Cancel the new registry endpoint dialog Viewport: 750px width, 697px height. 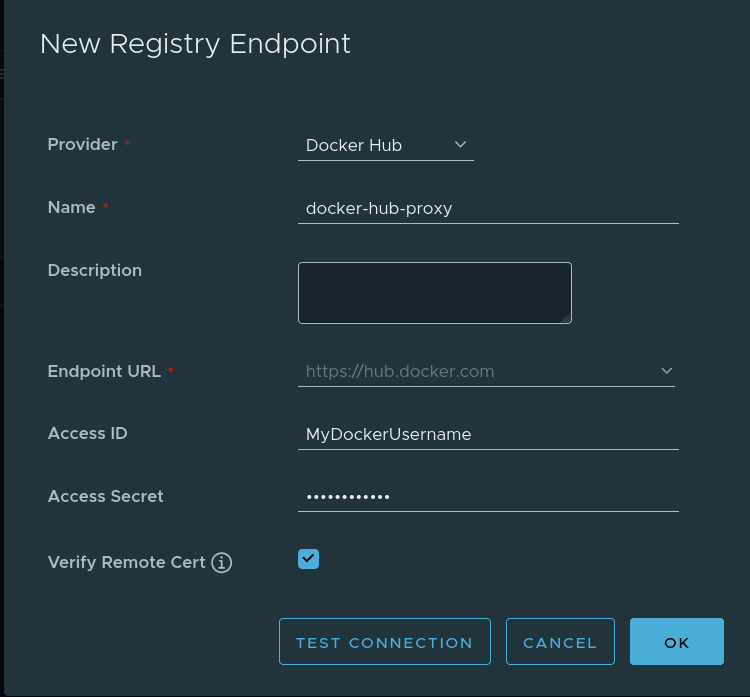point(560,642)
